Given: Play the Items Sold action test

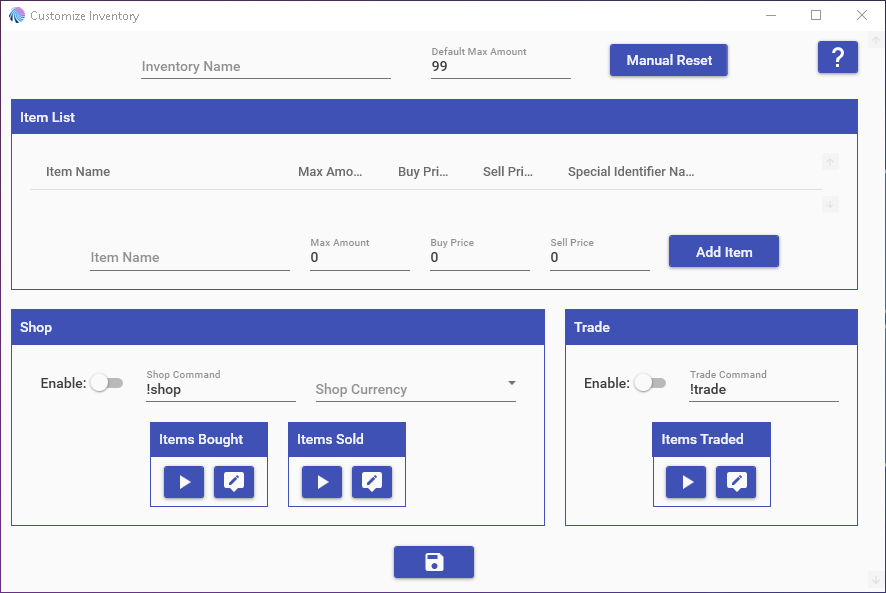Looking at the screenshot, I should coord(322,482).
